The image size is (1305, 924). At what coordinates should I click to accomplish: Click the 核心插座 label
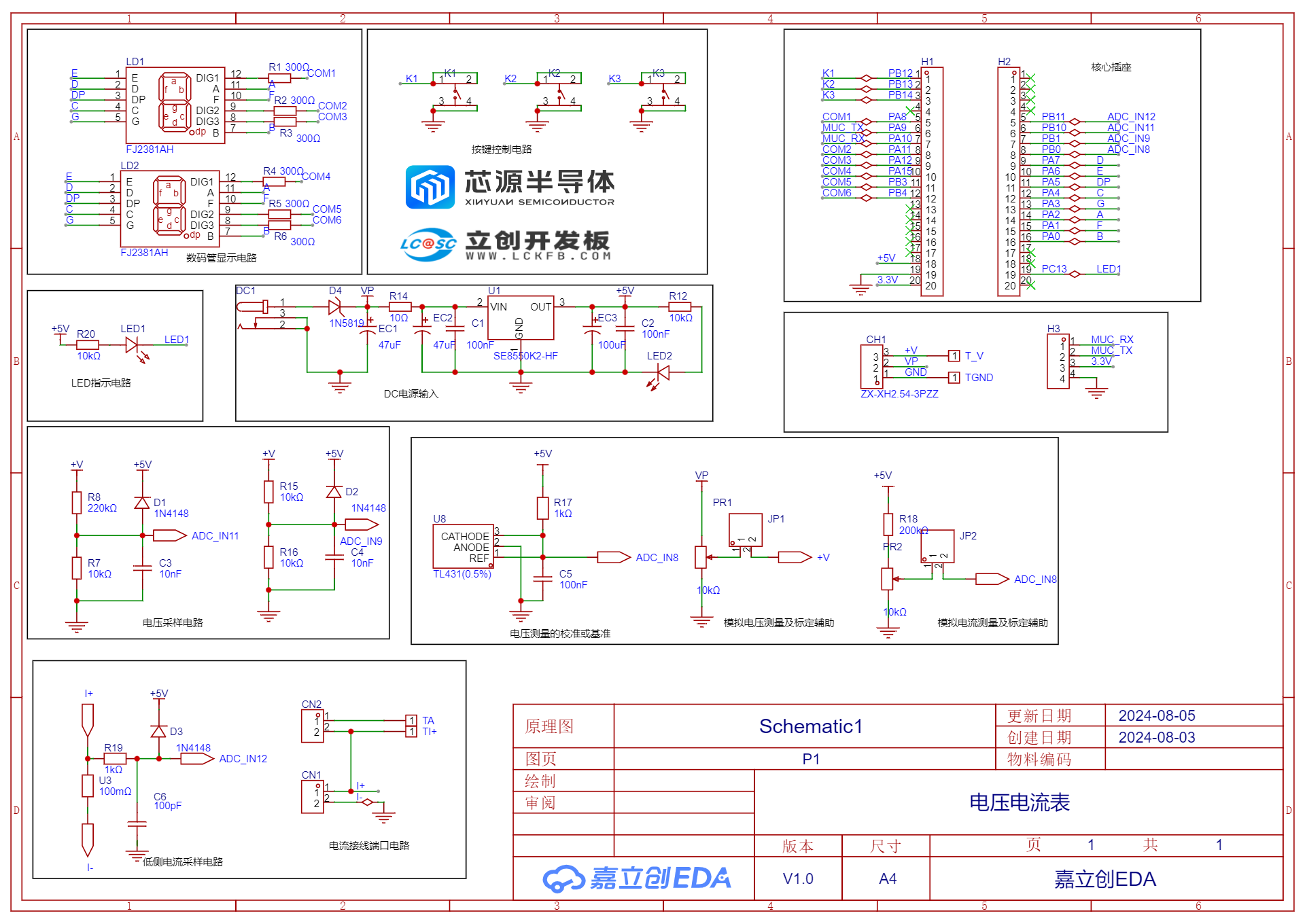point(1111,67)
